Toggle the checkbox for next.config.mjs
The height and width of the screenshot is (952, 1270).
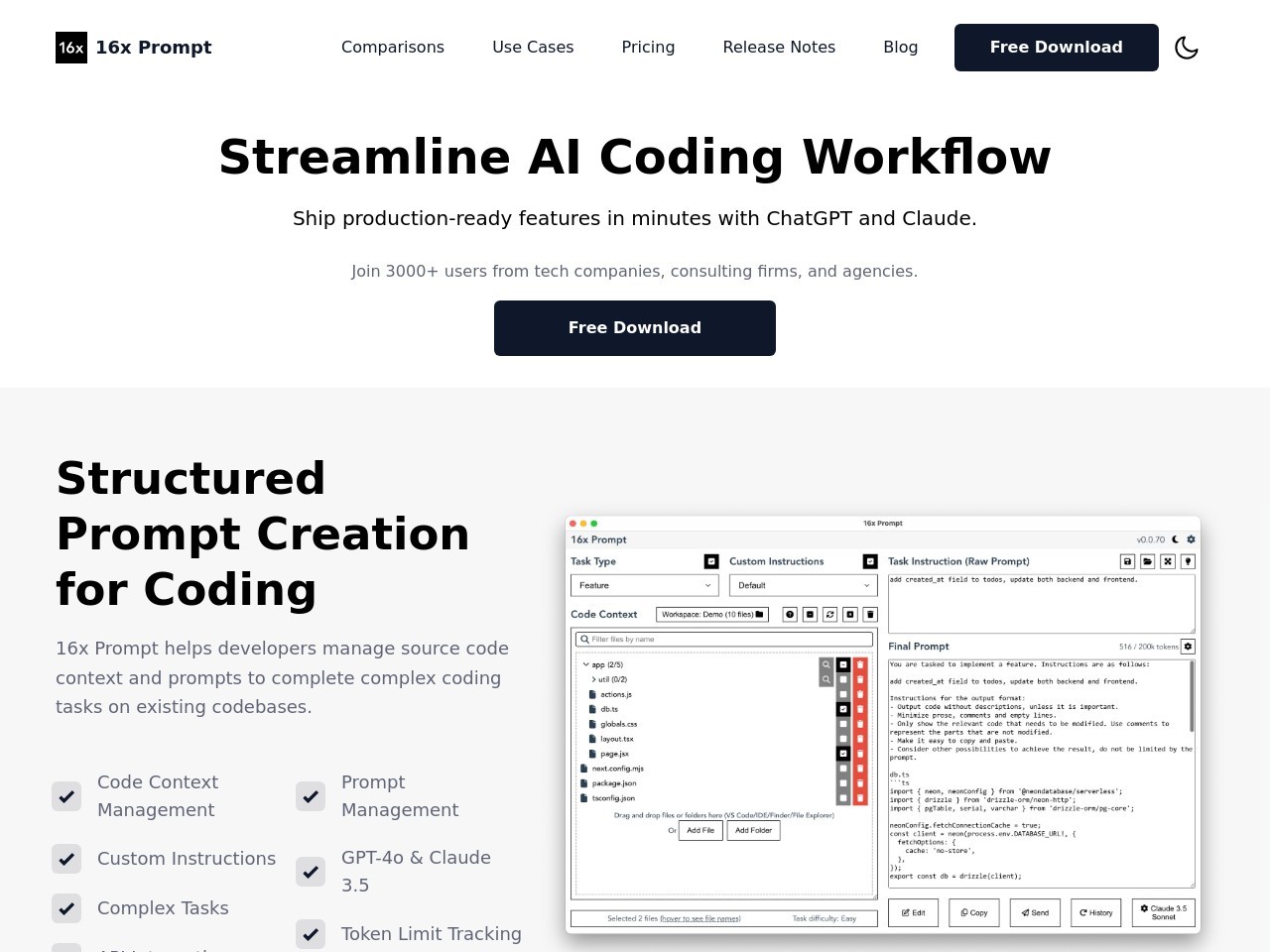click(x=843, y=769)
